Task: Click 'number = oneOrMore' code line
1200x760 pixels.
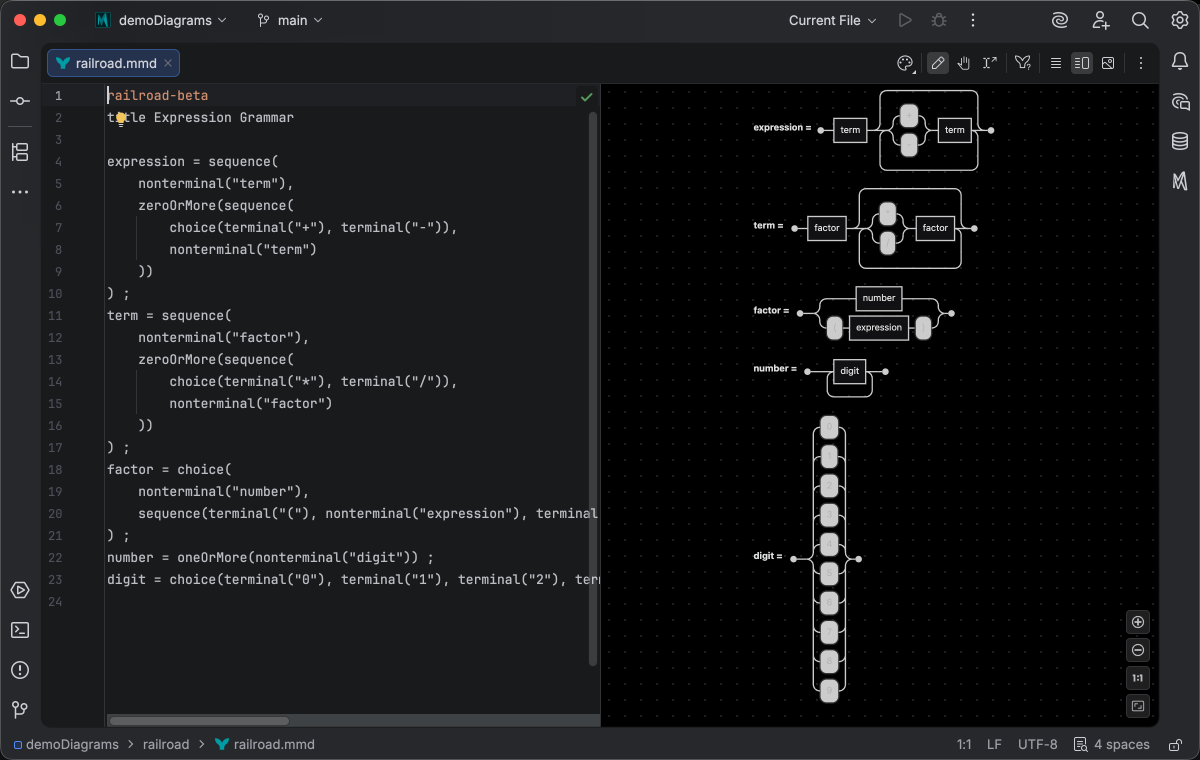Action: [x=271, y=558]
